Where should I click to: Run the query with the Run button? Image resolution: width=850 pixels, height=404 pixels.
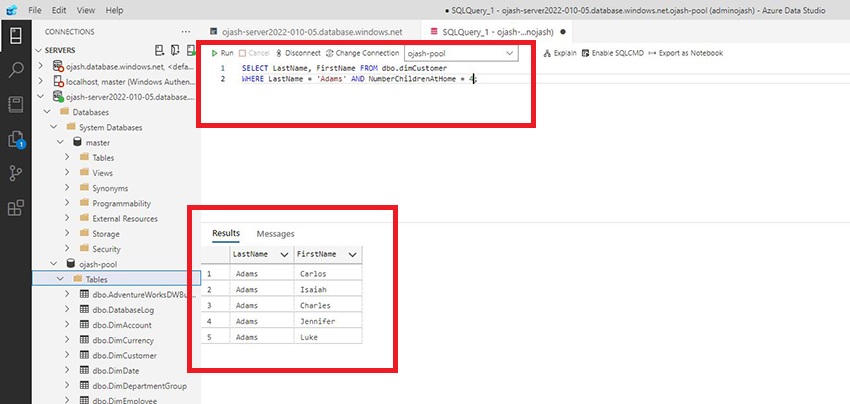[223, 53]
